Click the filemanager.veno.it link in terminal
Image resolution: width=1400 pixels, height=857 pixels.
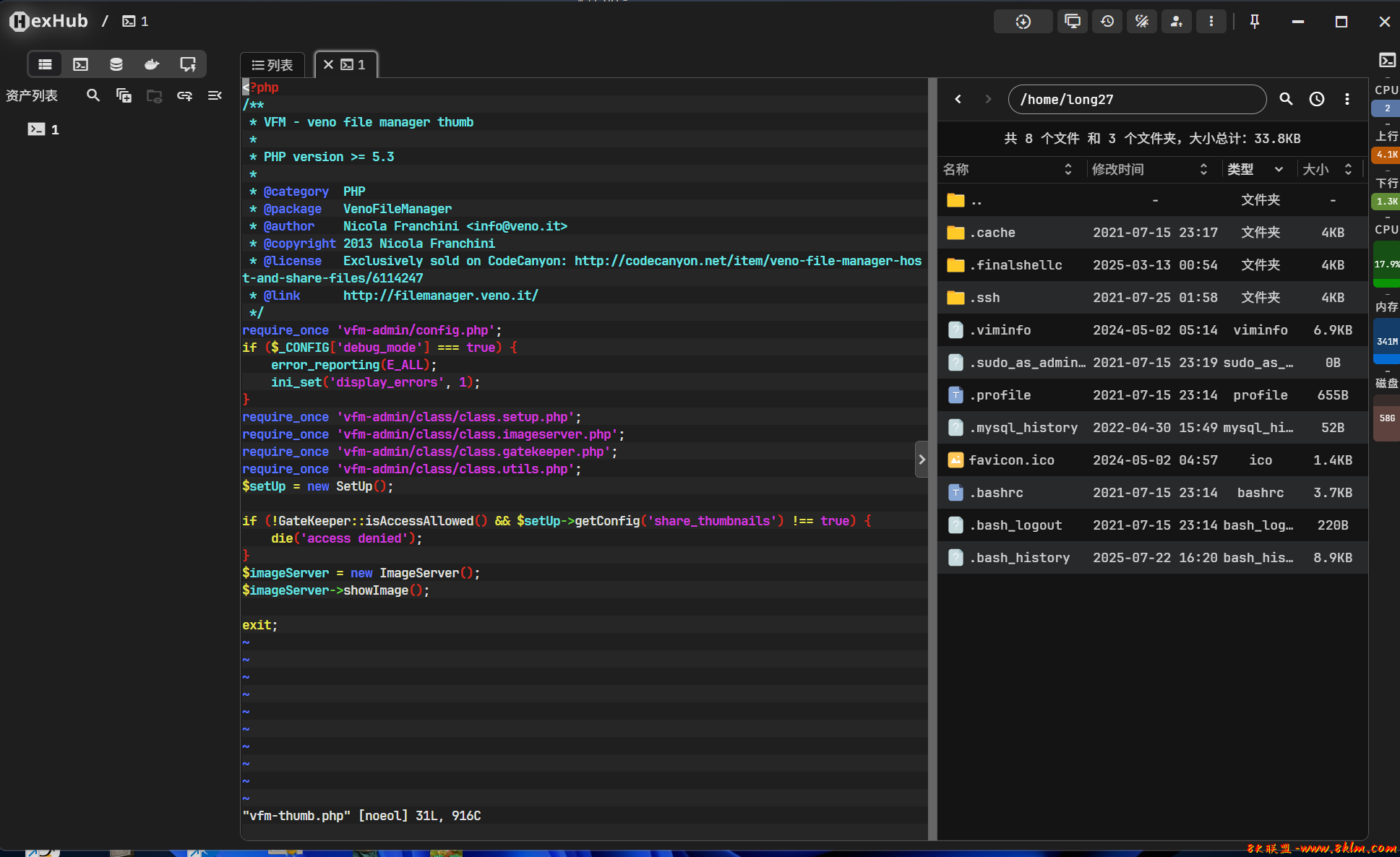[x=441, y=296]
